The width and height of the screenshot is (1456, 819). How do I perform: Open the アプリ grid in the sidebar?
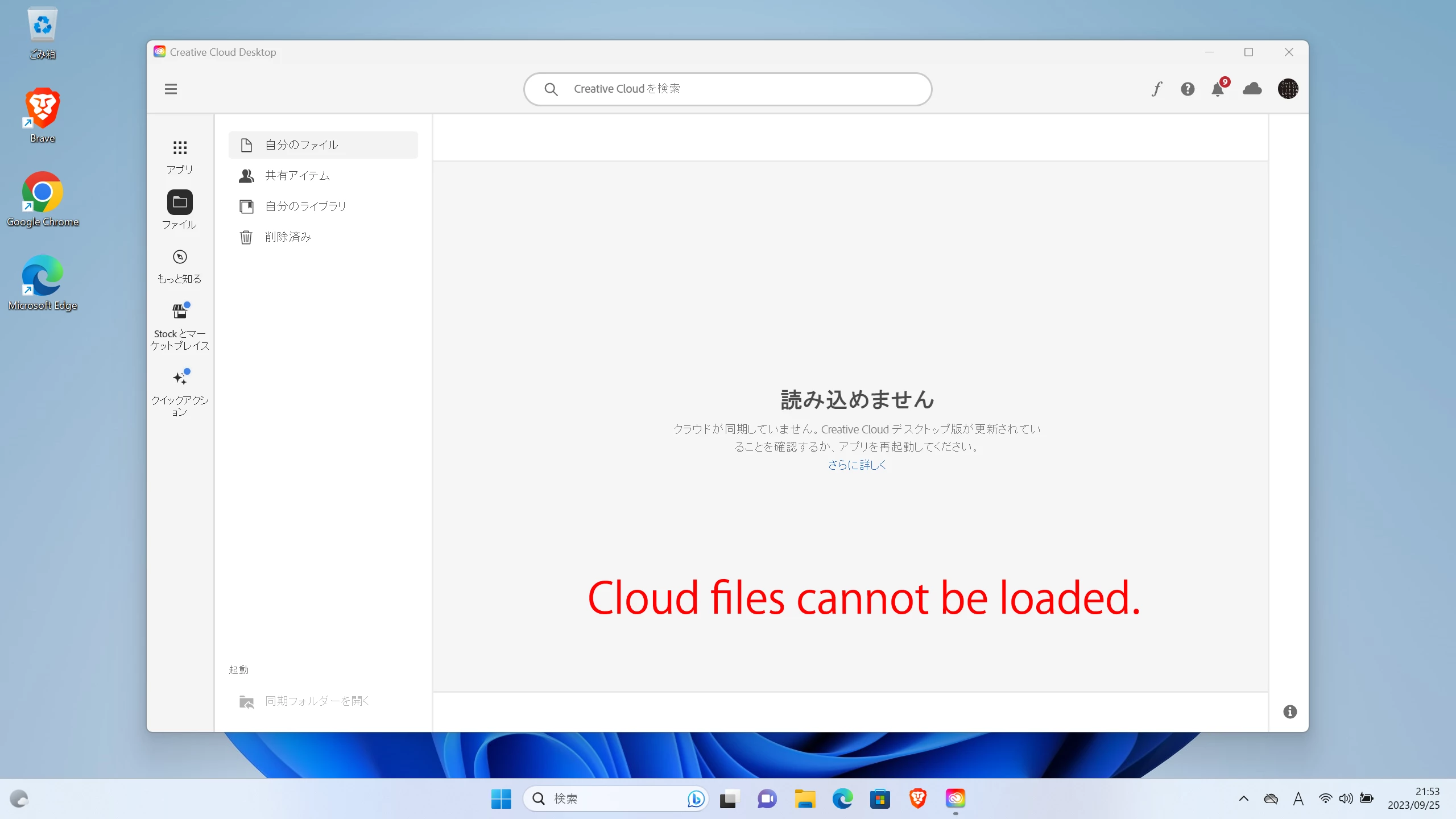[180, 156]
